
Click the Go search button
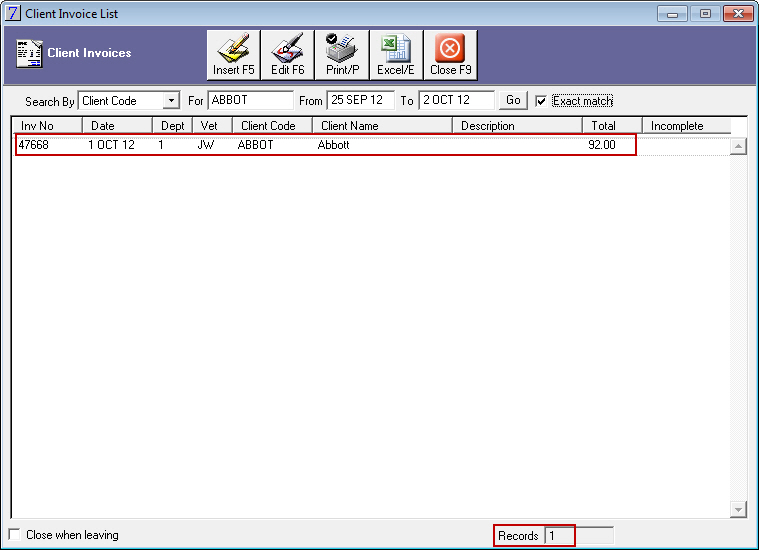click(513, 100)
